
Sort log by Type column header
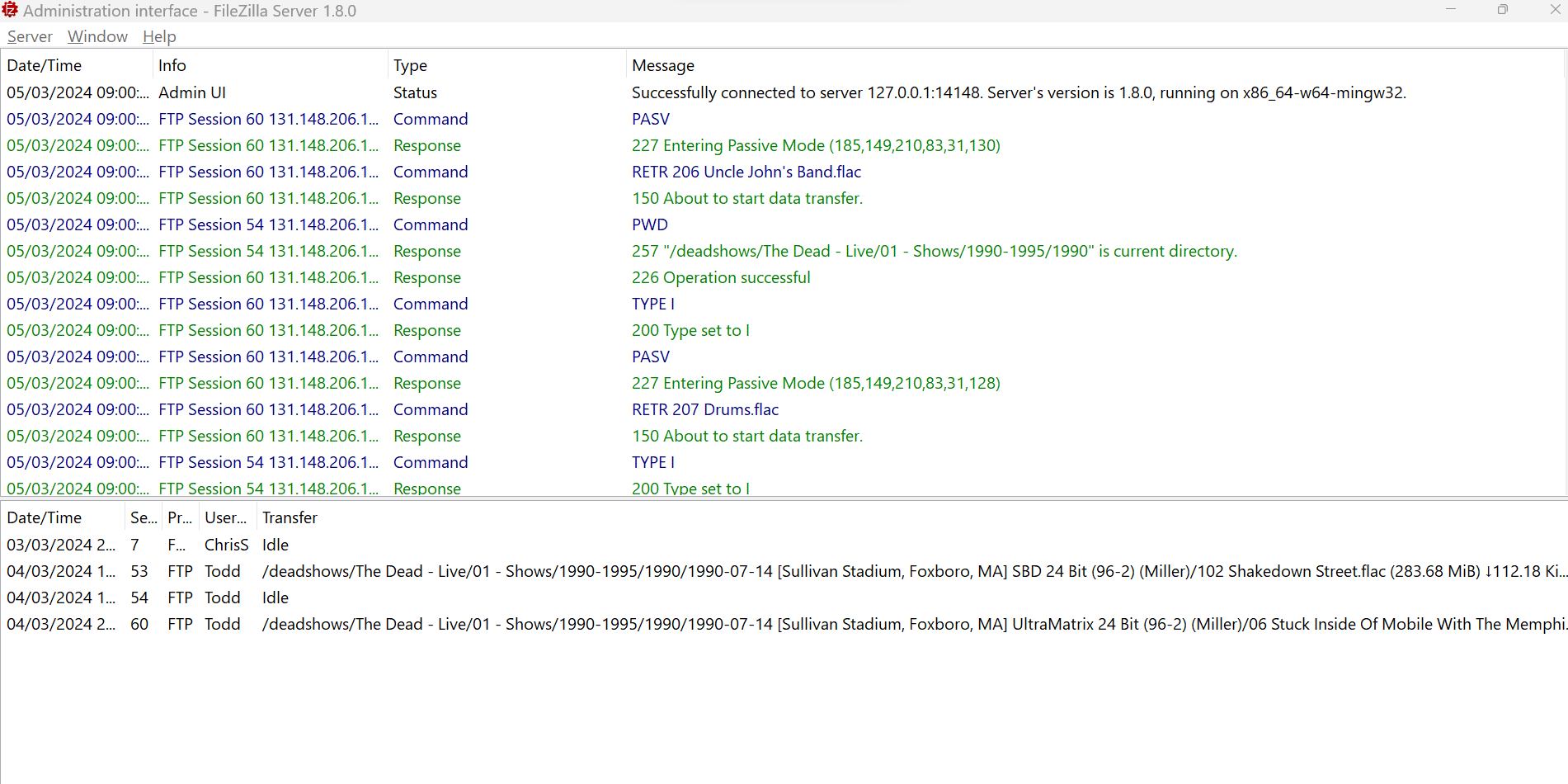506,65
